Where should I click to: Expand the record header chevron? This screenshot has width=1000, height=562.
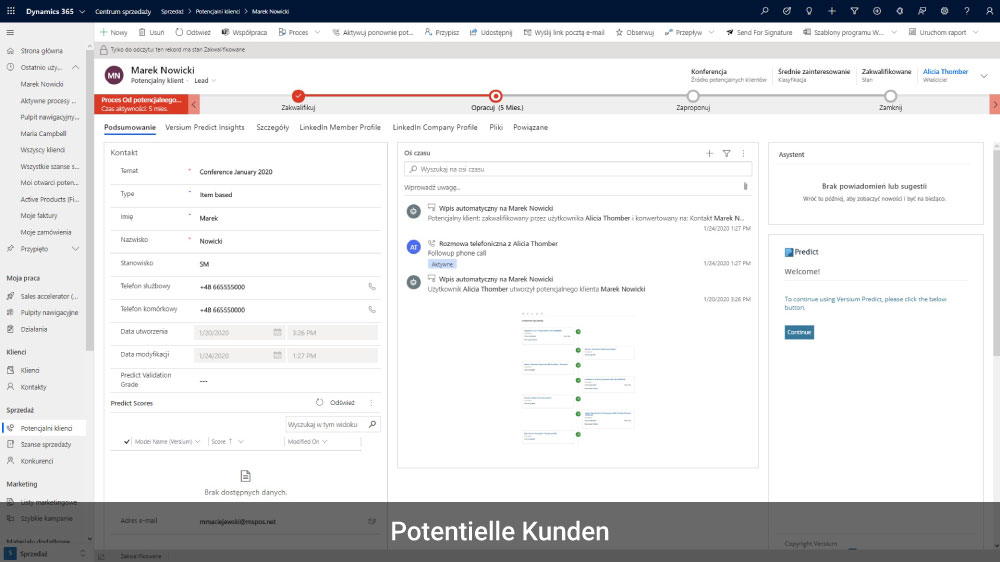(984, 76)
